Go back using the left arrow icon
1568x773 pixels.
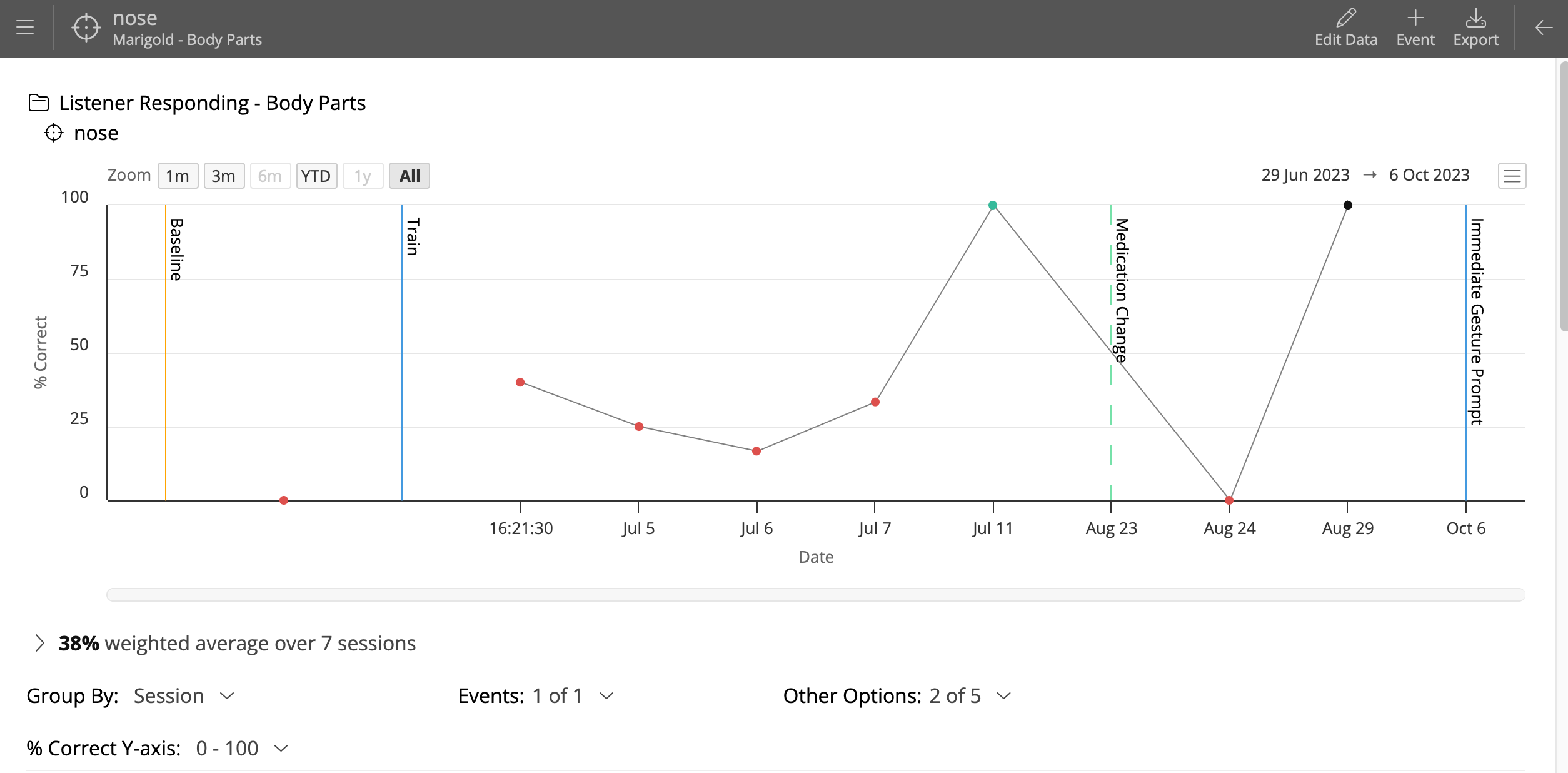[1544, 28]
